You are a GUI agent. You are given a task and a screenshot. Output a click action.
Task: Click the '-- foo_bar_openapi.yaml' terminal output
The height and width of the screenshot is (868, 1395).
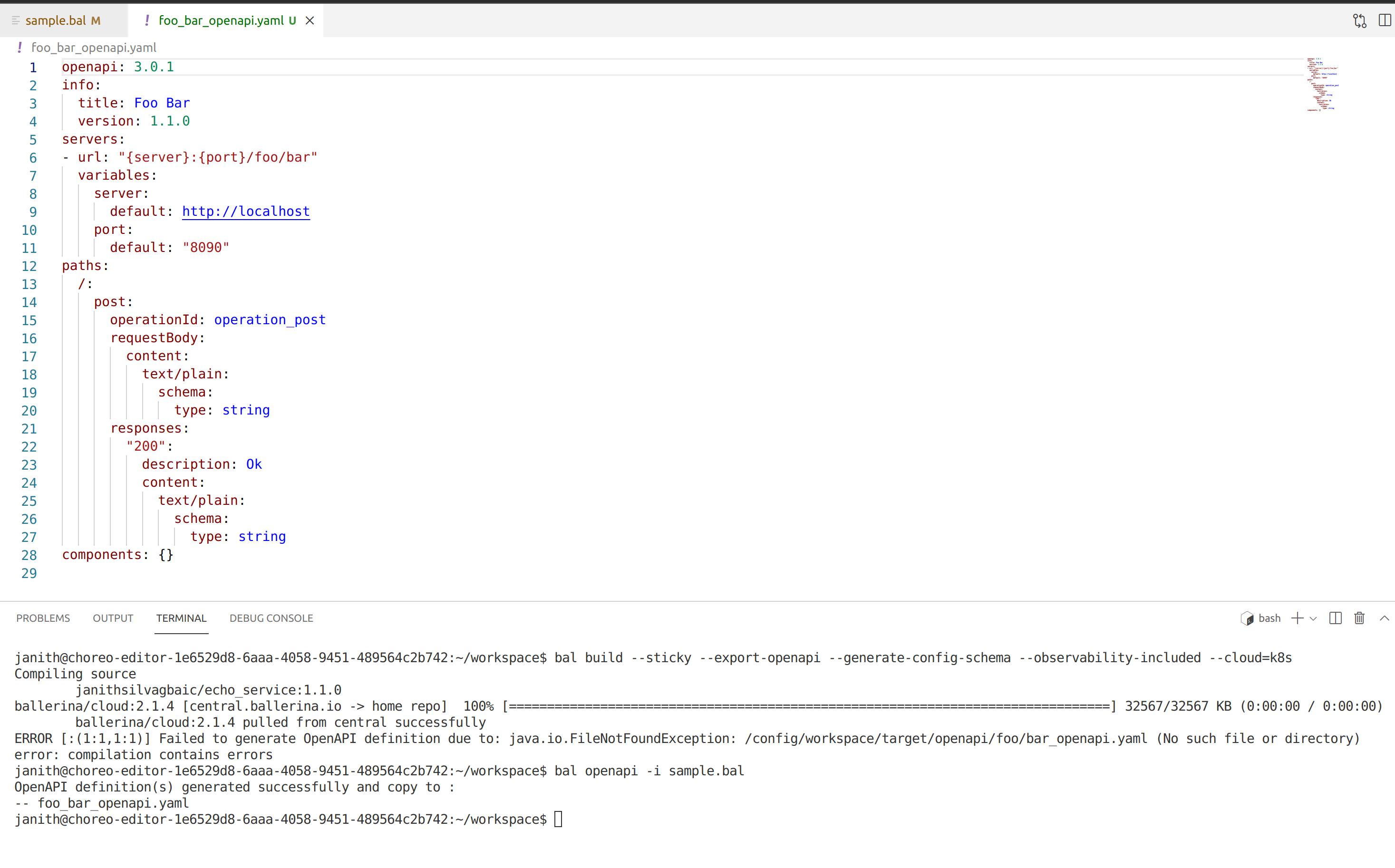coord(102,803)
